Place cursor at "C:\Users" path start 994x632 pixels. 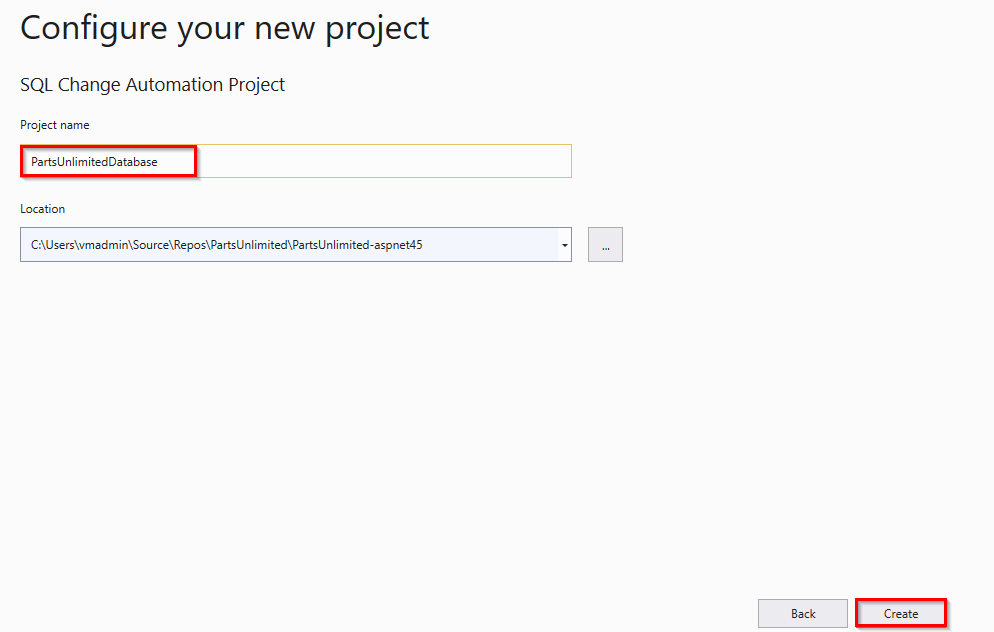click(52, 245)
